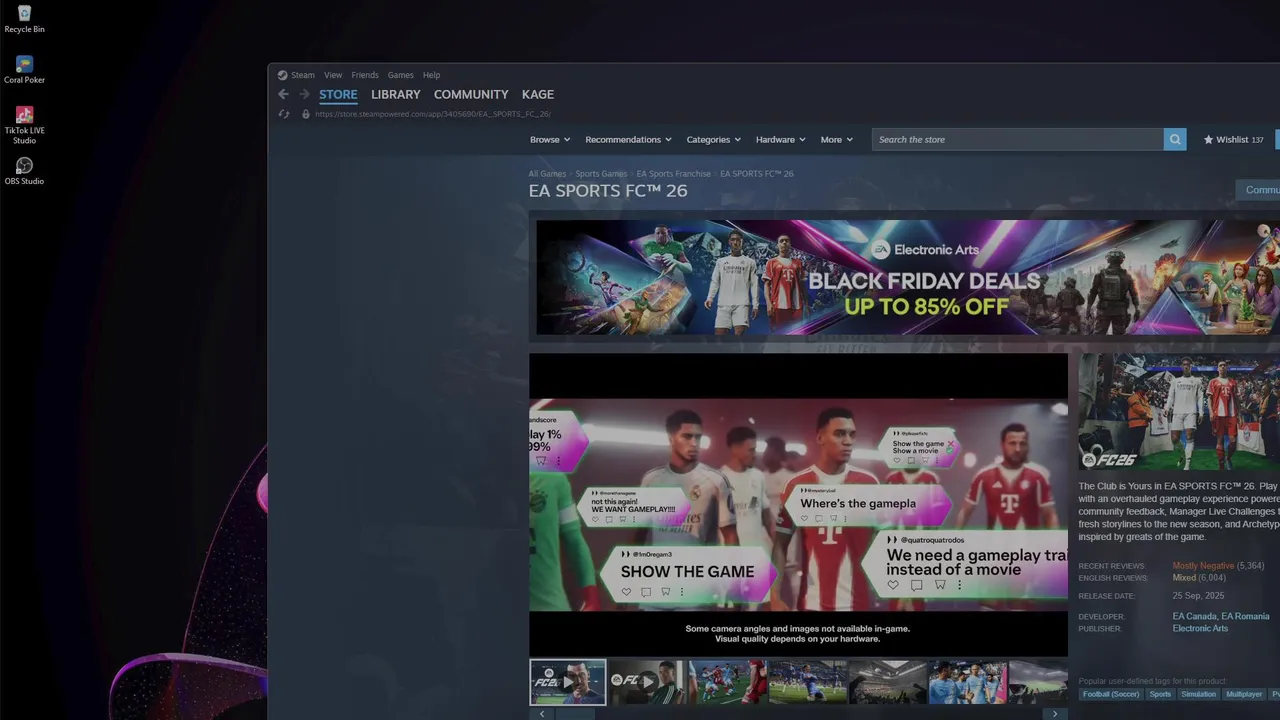Viewport: 1280px width, 720px height.
Task: Click the lock icon next to the URL
Action: pyautogui.click(x=306, y=114)
